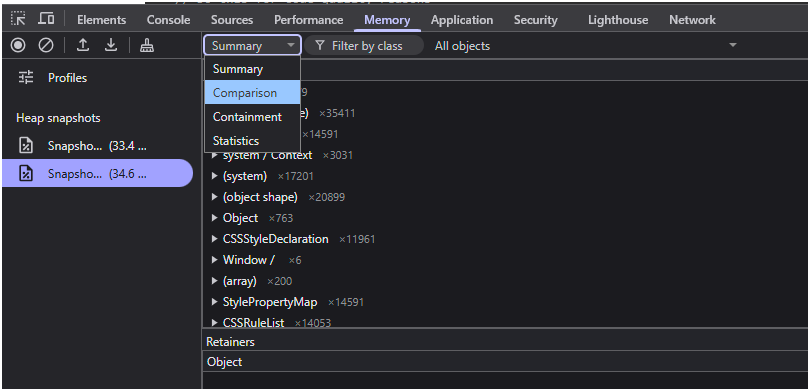Toggle the device toolbar icon
Image resolution: width=810 pixels, height=391 pixels.
pos(46,19)
